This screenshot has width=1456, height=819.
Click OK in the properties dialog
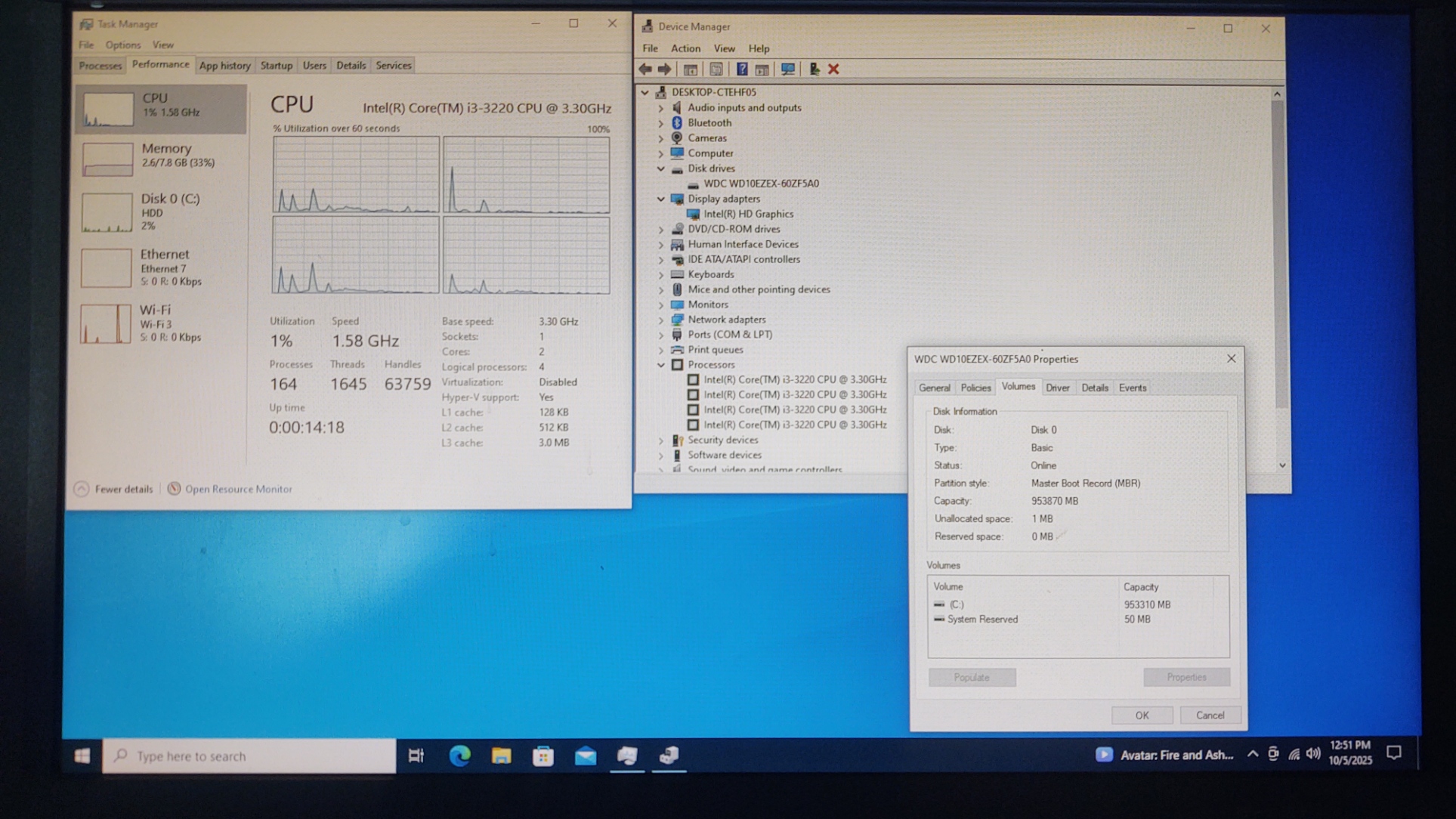1142,715
